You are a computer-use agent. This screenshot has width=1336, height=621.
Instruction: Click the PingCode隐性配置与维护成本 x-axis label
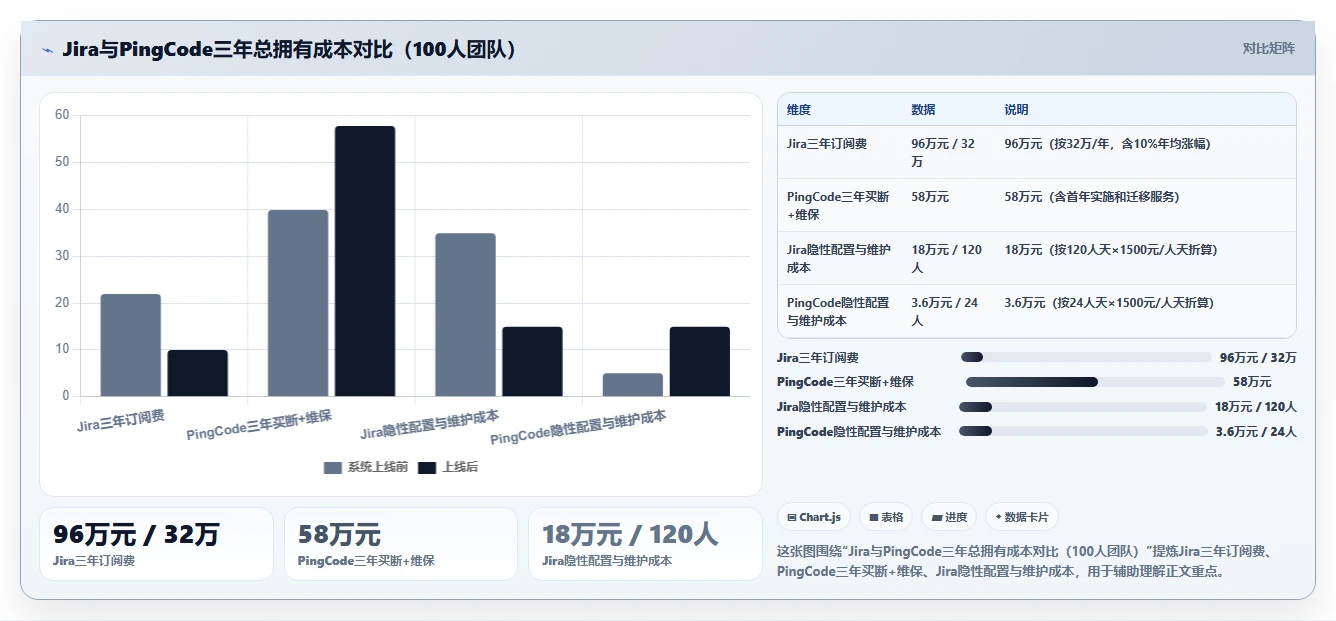578,427
